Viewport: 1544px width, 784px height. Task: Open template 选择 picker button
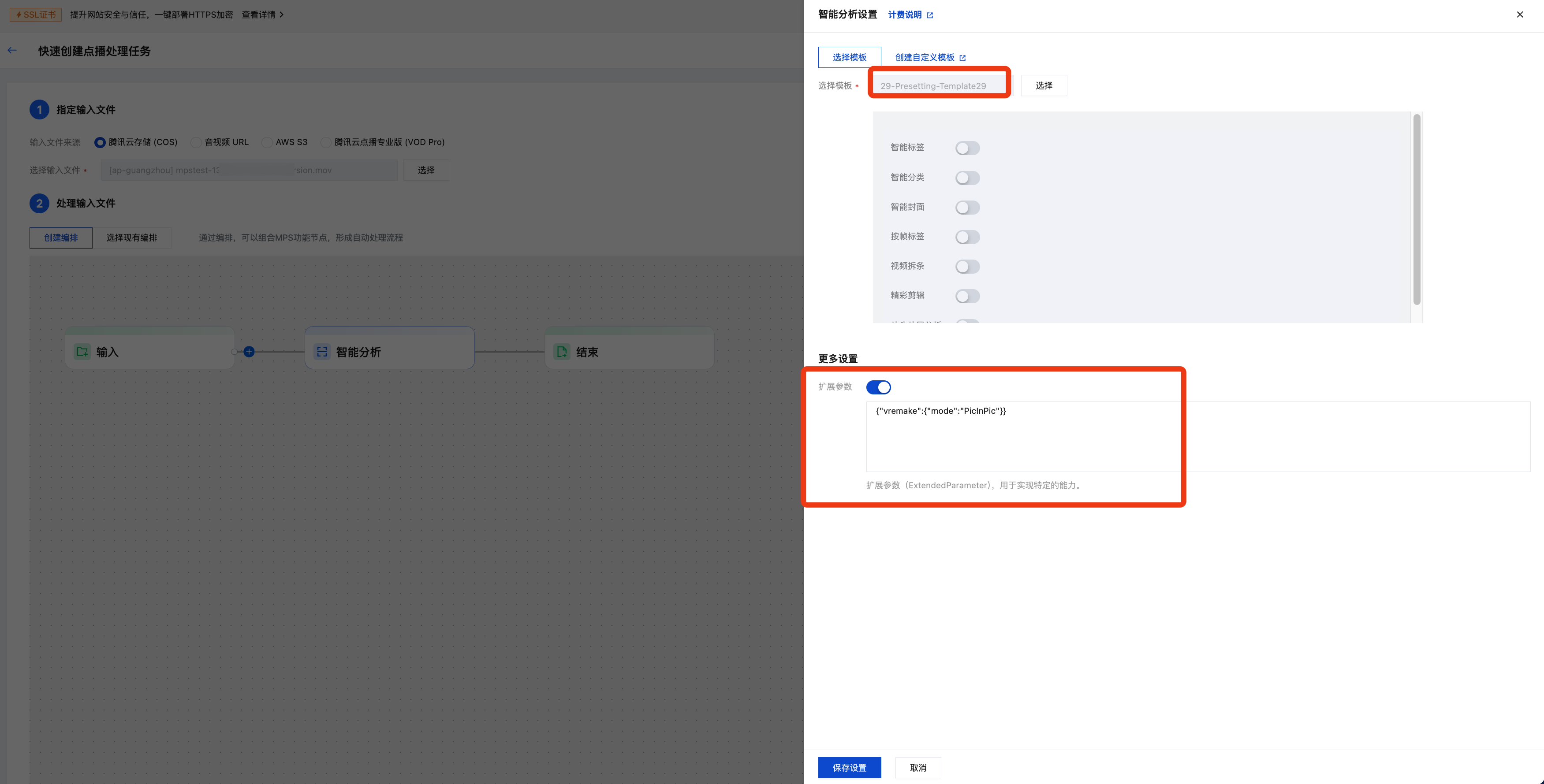(x=1044, y=85)
